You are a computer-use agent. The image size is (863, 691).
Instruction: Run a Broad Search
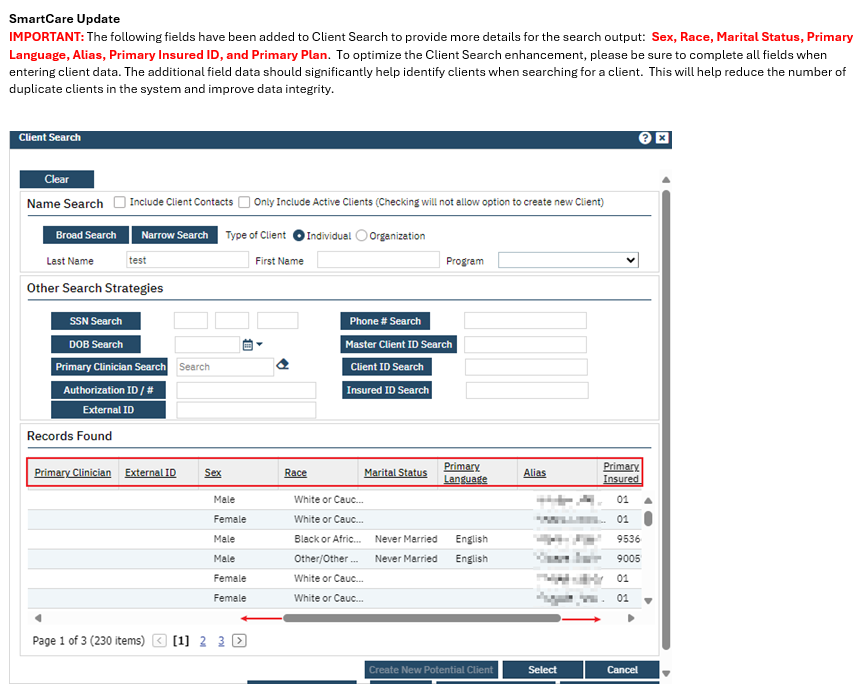(86, 235)
